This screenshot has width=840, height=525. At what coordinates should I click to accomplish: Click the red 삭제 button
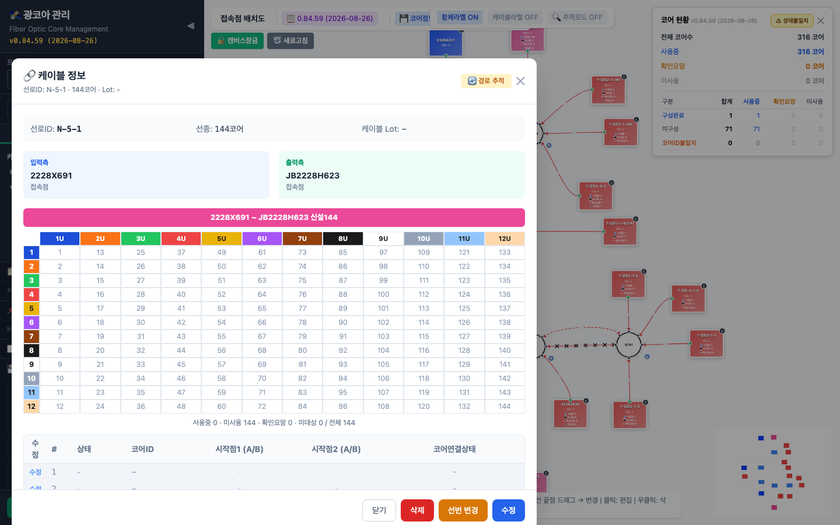(x=417, y=510)
